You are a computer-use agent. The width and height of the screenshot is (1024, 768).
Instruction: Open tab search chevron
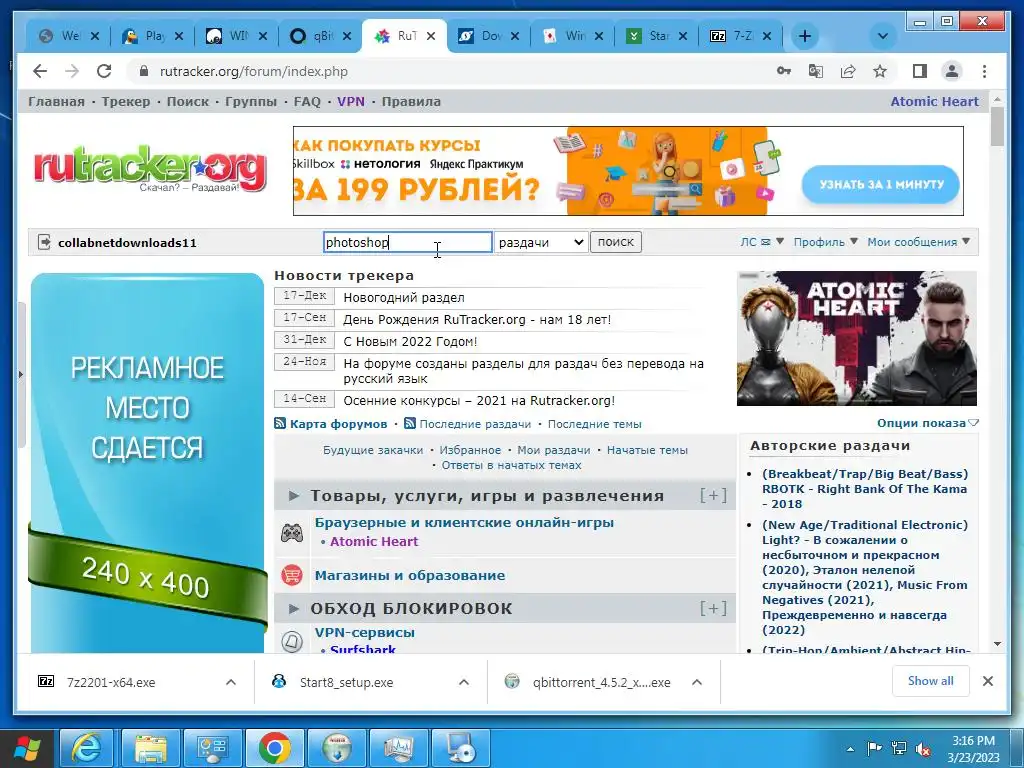pos(882,36)
